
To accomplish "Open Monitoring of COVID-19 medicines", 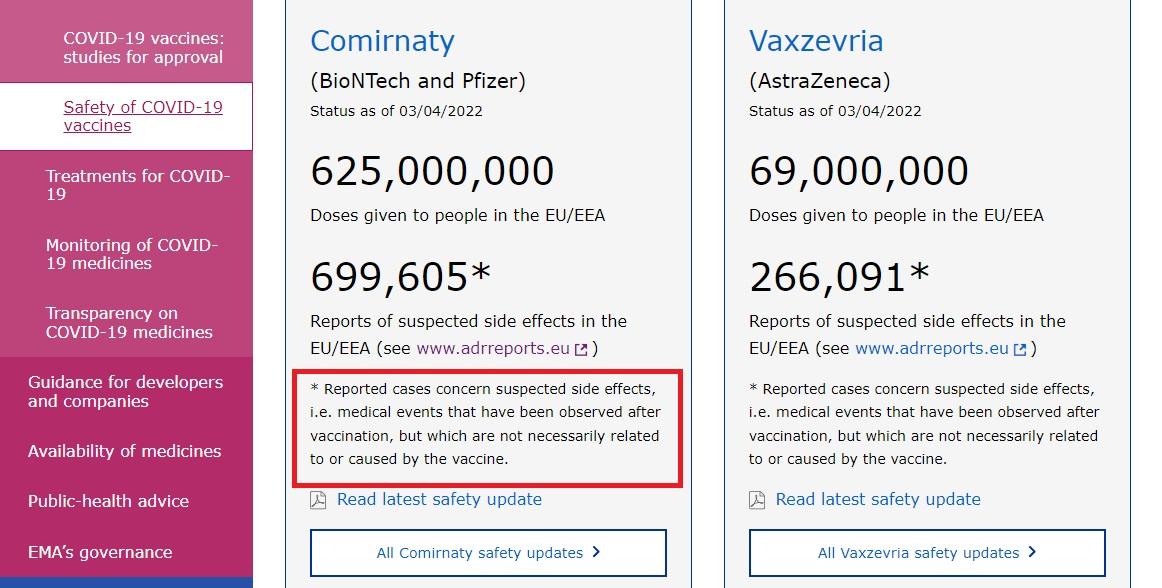I will [131, 254].
